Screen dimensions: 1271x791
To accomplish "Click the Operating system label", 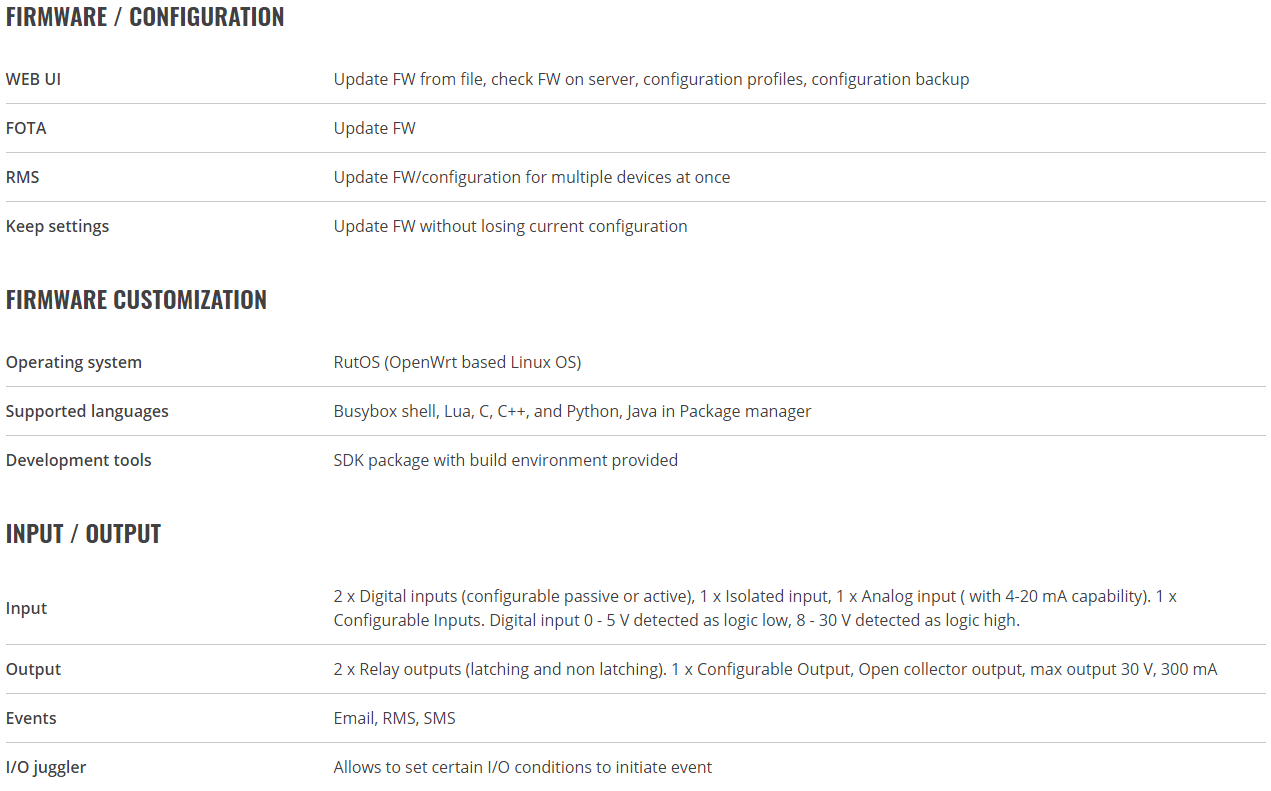I will point(74,362).
